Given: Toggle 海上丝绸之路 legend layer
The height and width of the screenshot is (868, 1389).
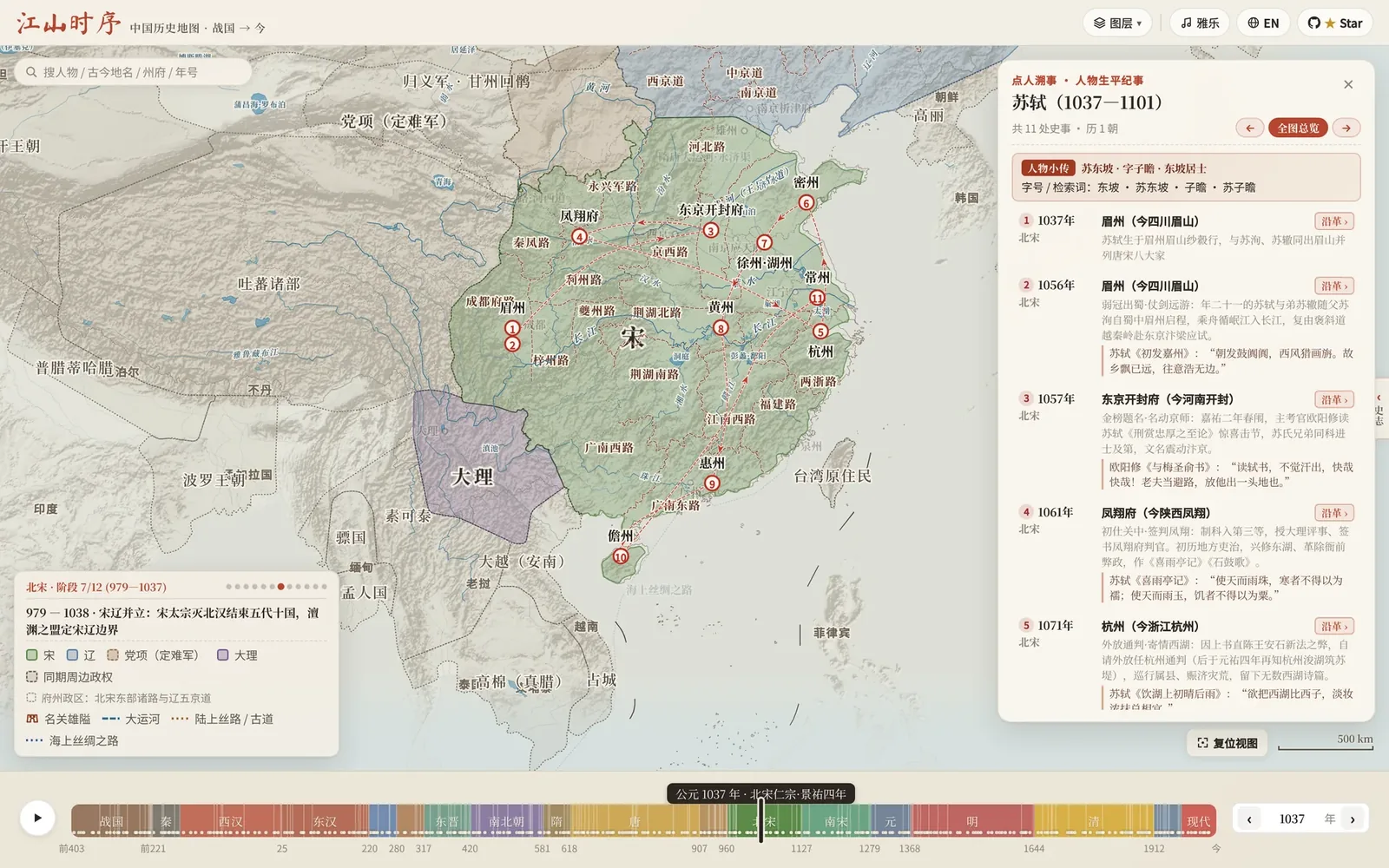Looking at the screenshot, I should 72,740.
